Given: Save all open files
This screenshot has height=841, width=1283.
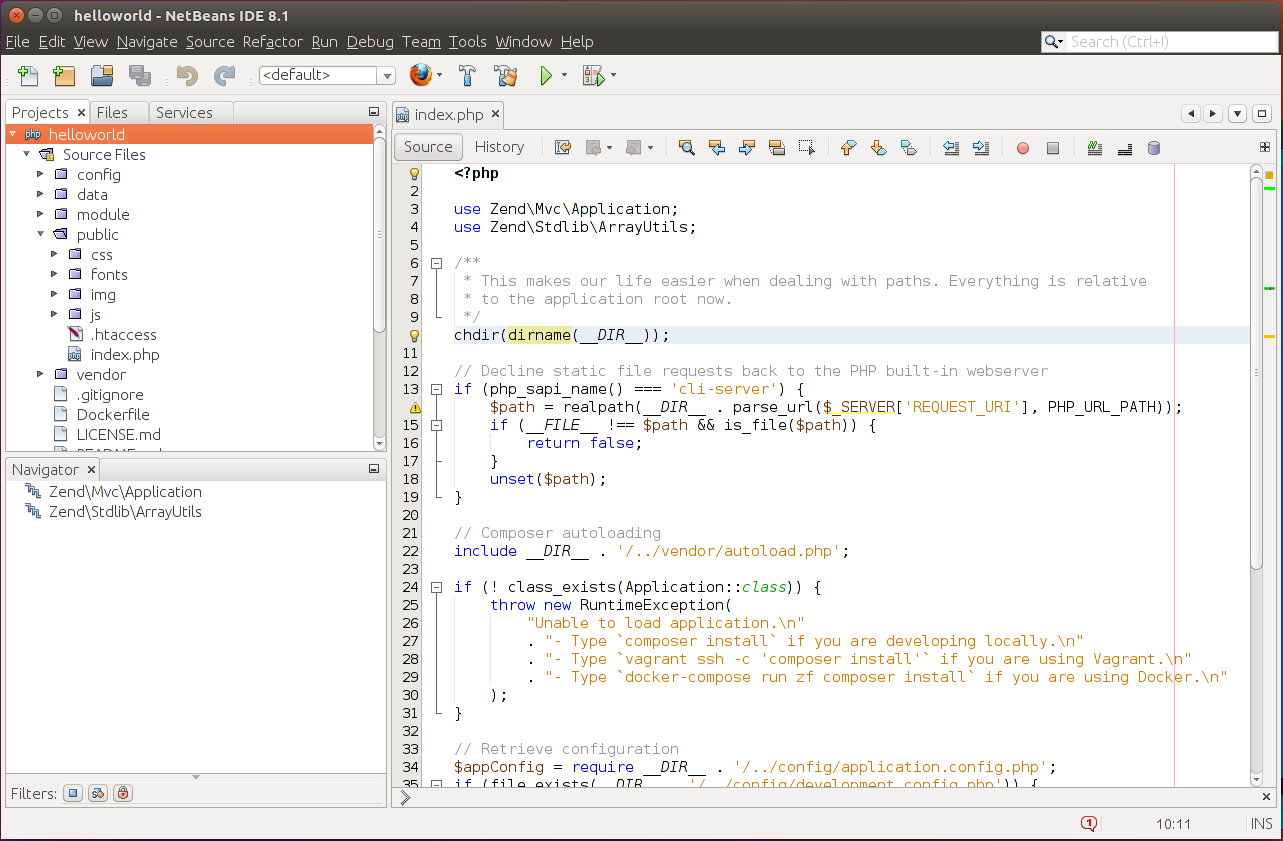Looking at the screenshot, I should click(x=140, y=75).
